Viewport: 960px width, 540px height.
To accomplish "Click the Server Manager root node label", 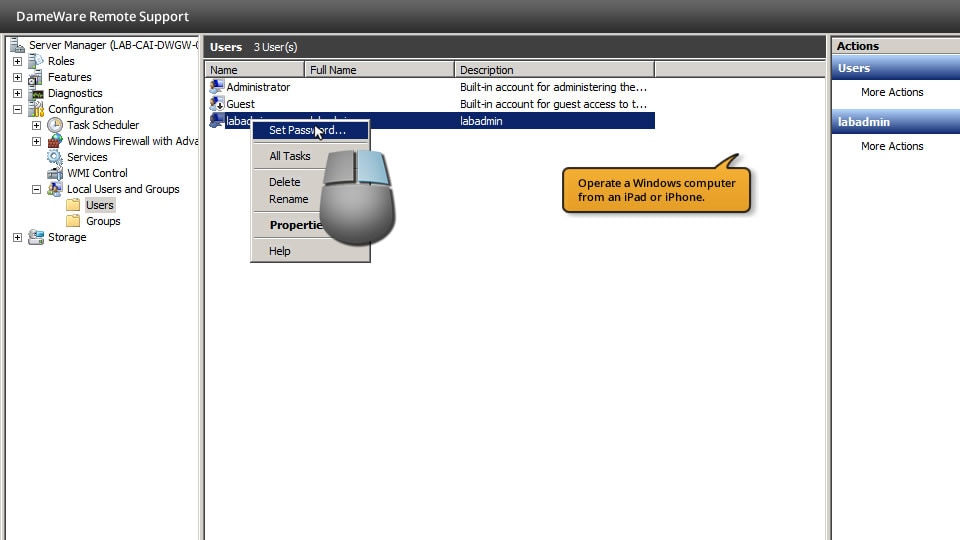I will [114, 45].
